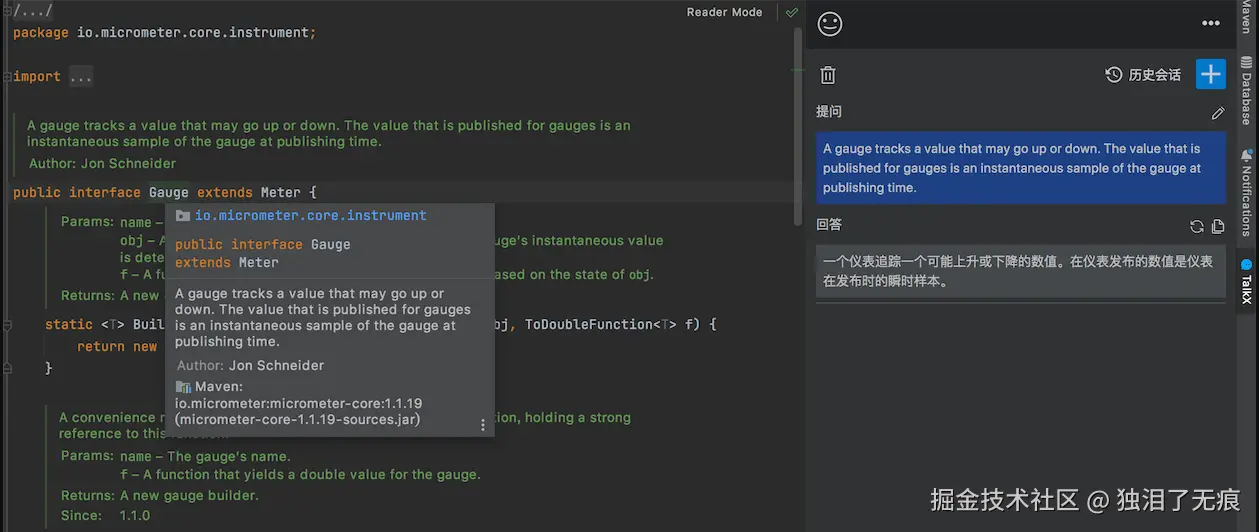Open the Maven tool window tab
This screenshot has width=1259, height=532.
1246,17
